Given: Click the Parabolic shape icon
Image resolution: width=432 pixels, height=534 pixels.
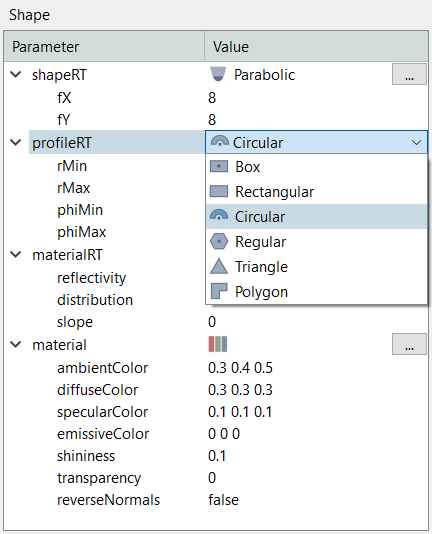Looking at the screenshot, I should tap(218, 74).
